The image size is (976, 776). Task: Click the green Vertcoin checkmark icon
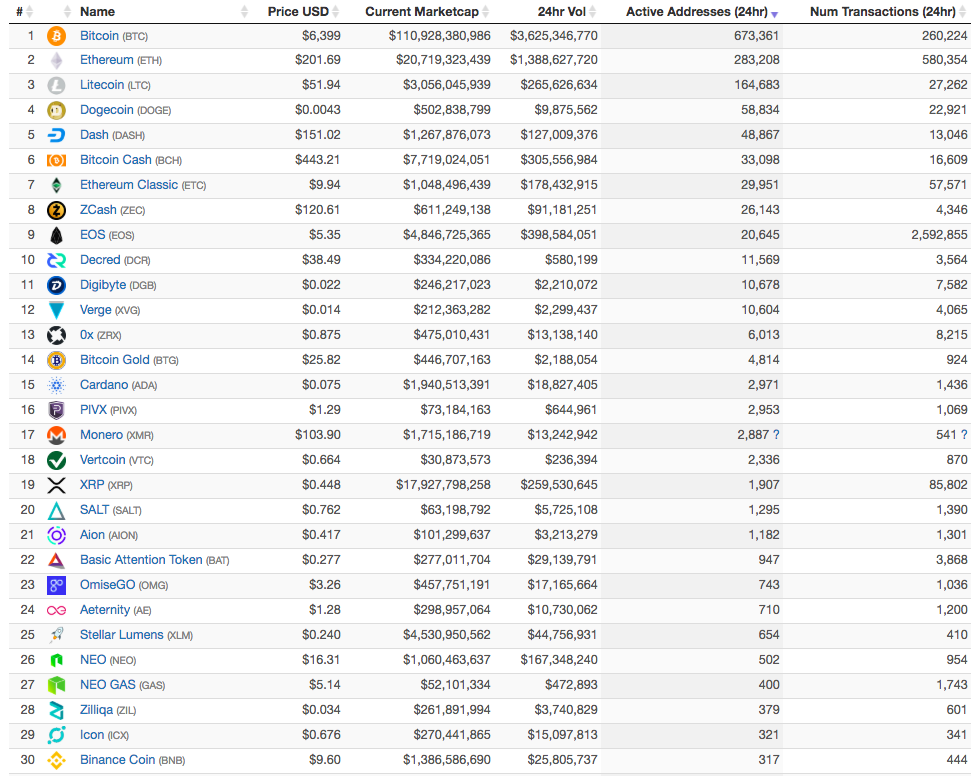pyautogui.click(x=57, y=460)
